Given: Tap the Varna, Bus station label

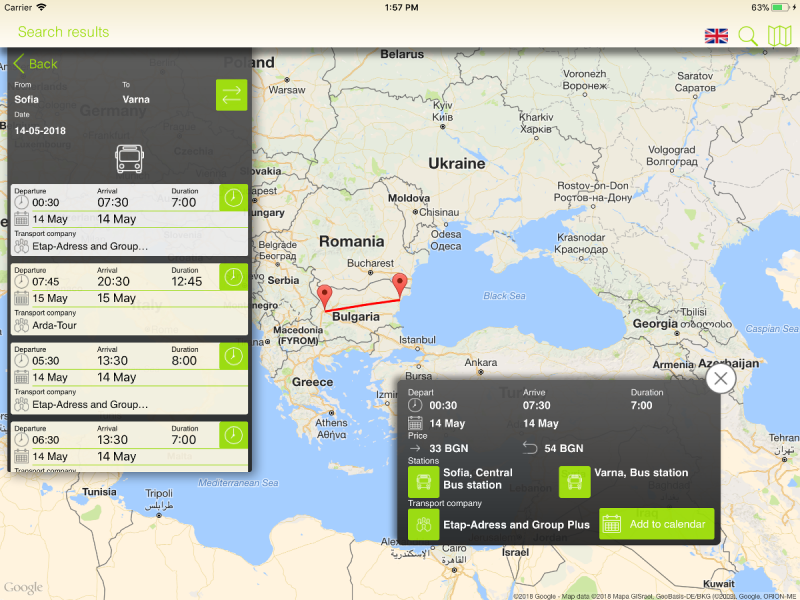Looking at the screenshot, I should pos(641,472).
